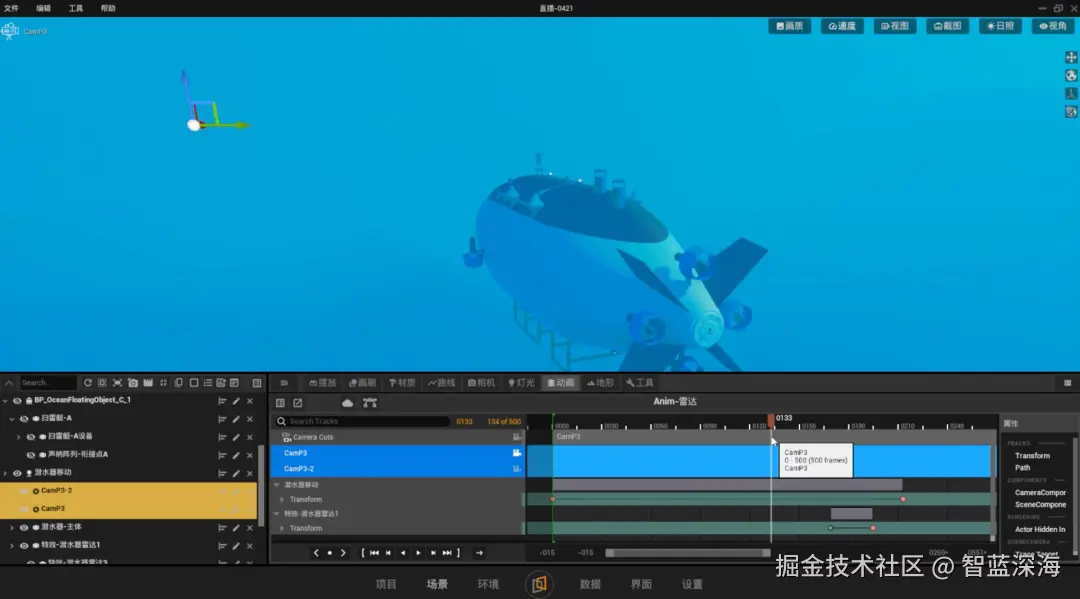
Task: Click the Play forward control in sequencer
Action: (x=418, y=553)
